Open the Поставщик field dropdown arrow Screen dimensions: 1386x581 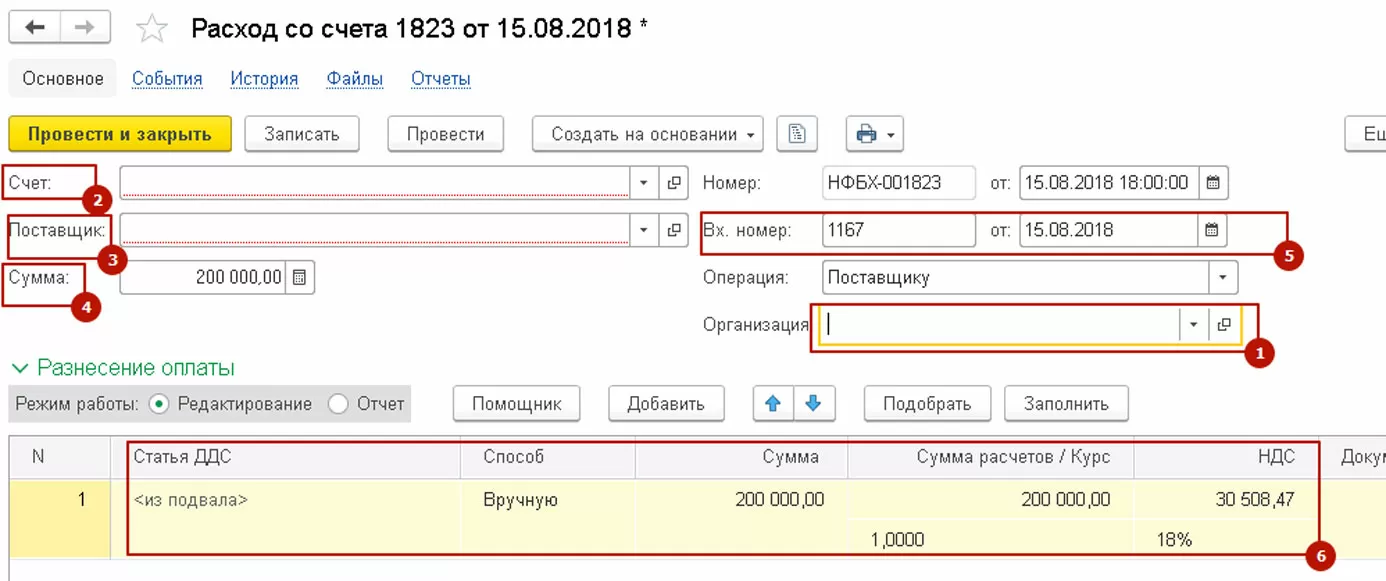(x=644, y=230)
